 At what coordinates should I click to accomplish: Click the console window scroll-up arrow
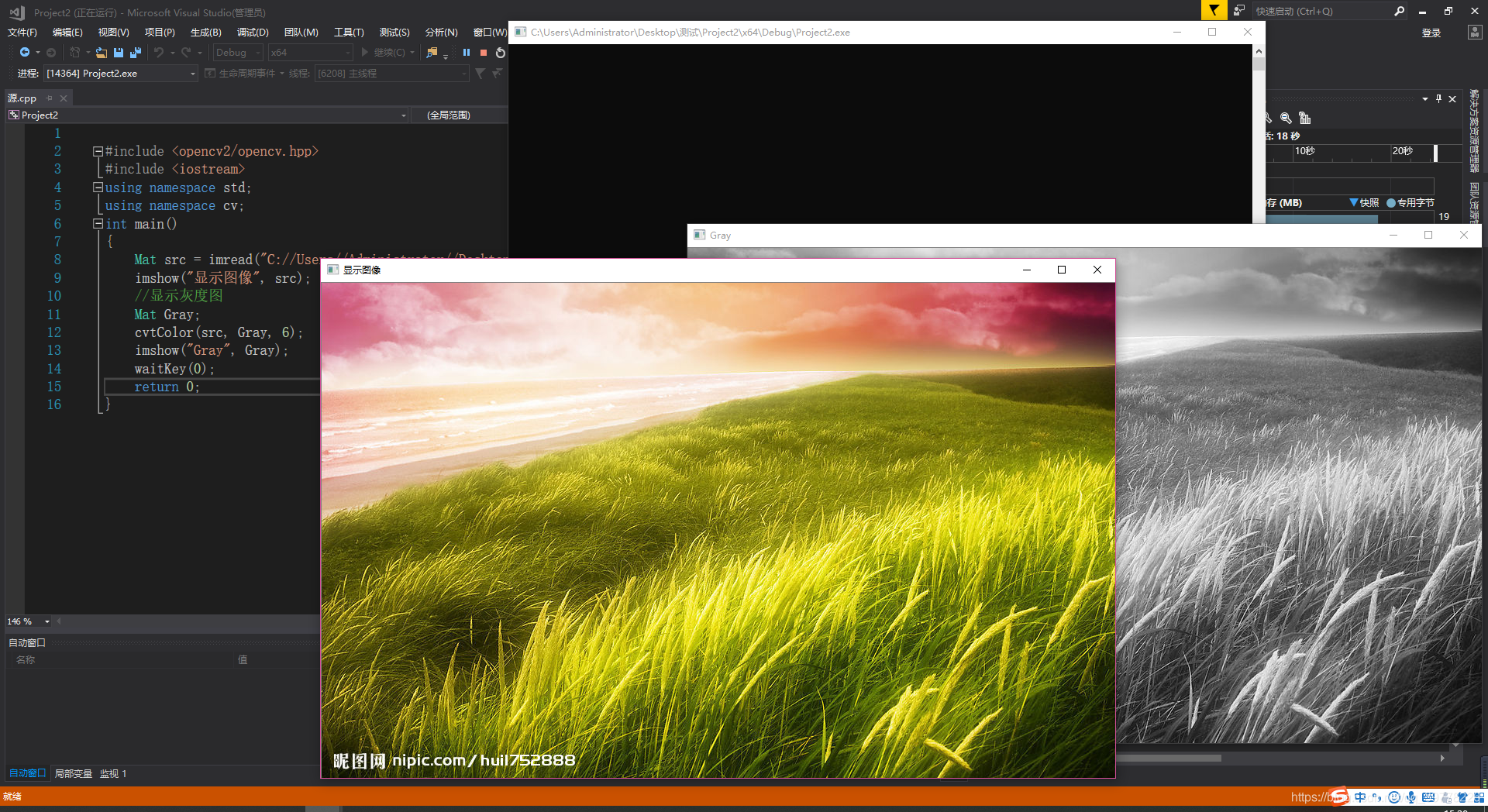tap(1259, 51)
